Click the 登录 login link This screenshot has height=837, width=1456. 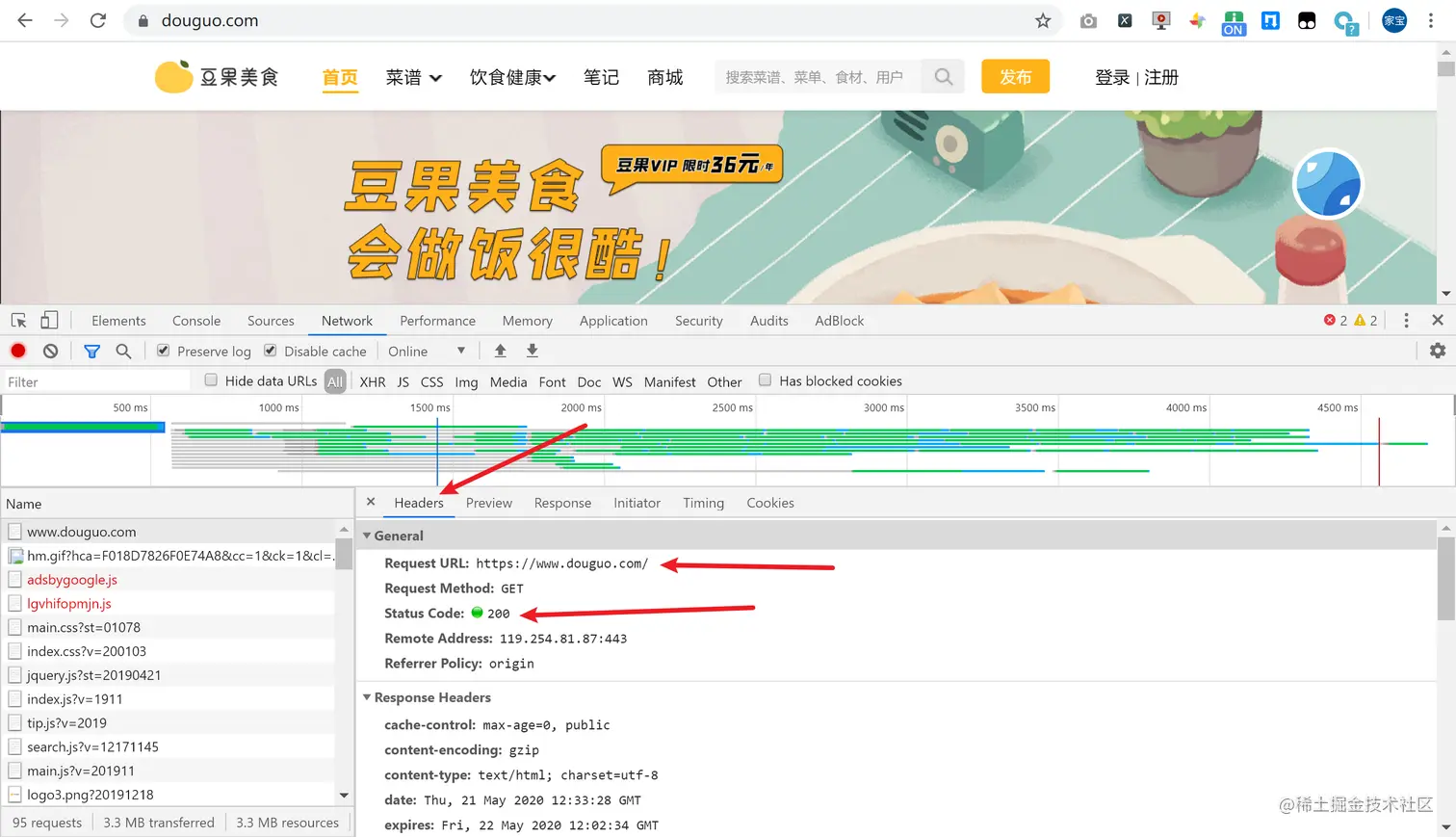point(1112,77)
